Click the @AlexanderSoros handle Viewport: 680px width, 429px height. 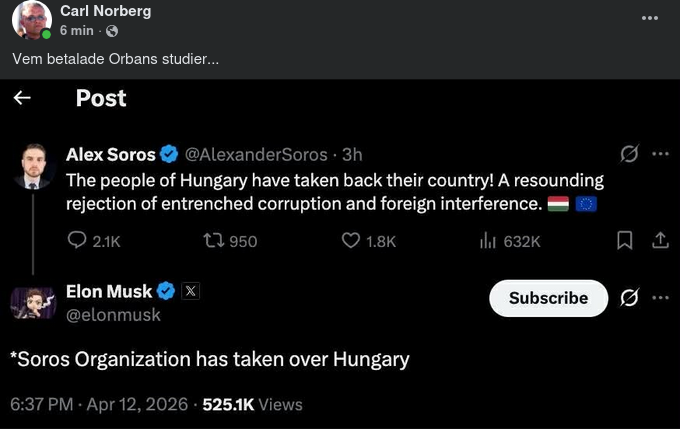click(257, 154)
